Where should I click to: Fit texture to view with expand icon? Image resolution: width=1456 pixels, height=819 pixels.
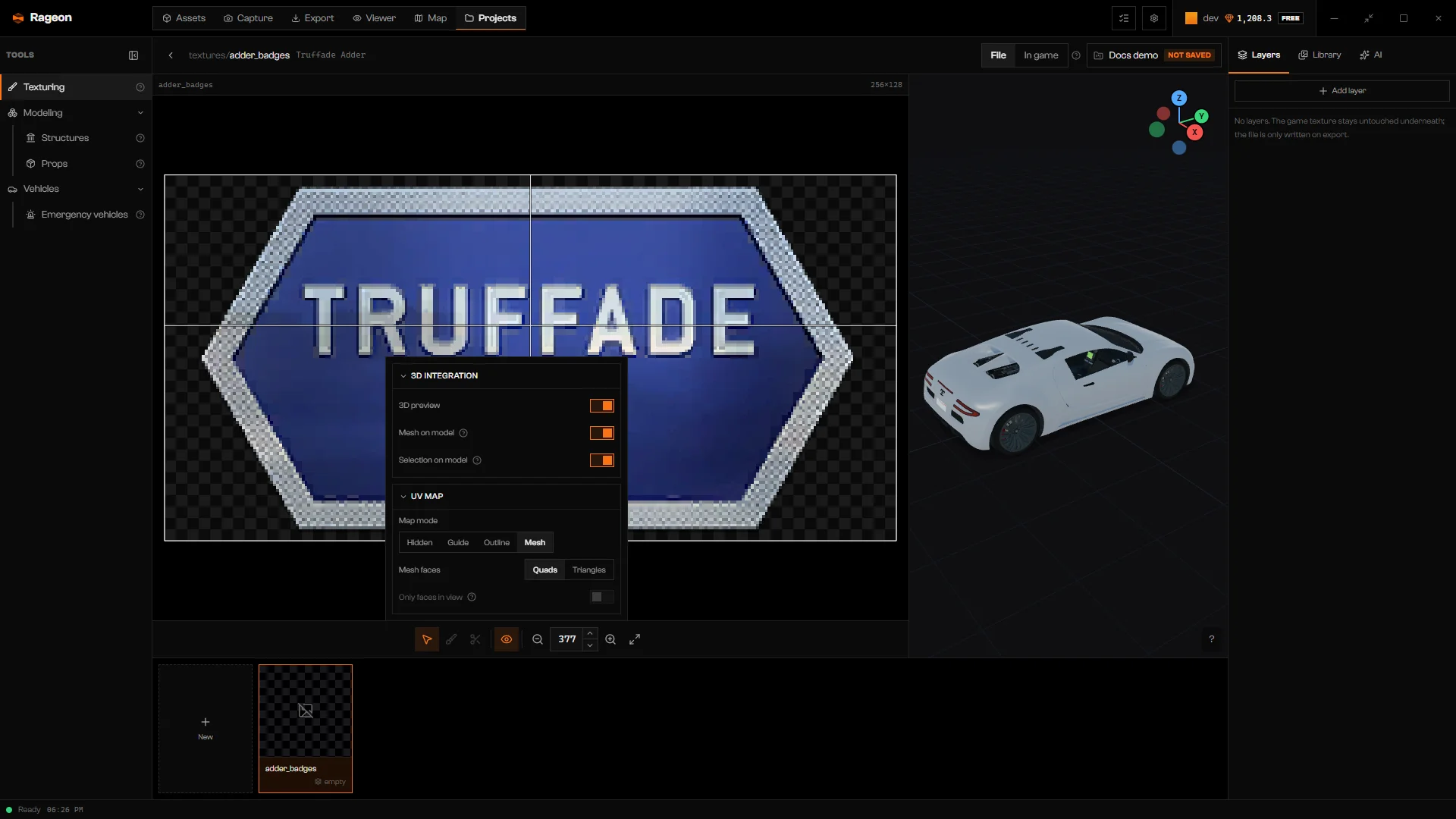point(635,639)
